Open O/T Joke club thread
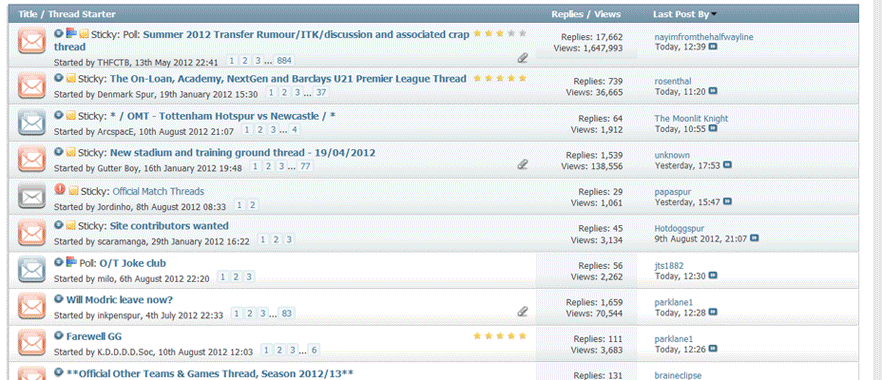 pyautogui.click(x=132, y=263)
